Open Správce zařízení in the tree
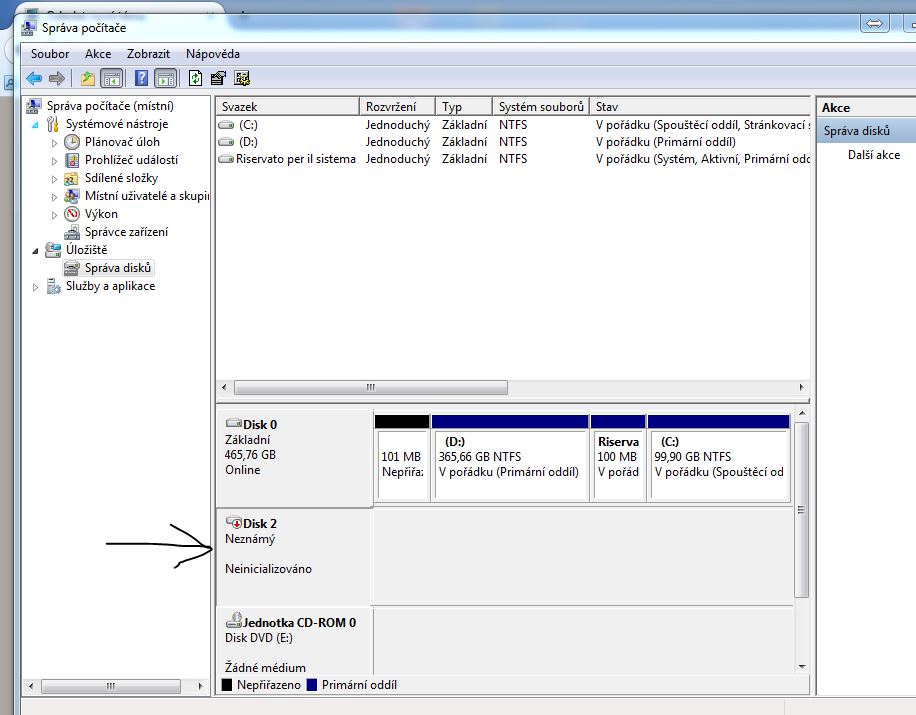This screenshot has height=715, width=916. 126,232
